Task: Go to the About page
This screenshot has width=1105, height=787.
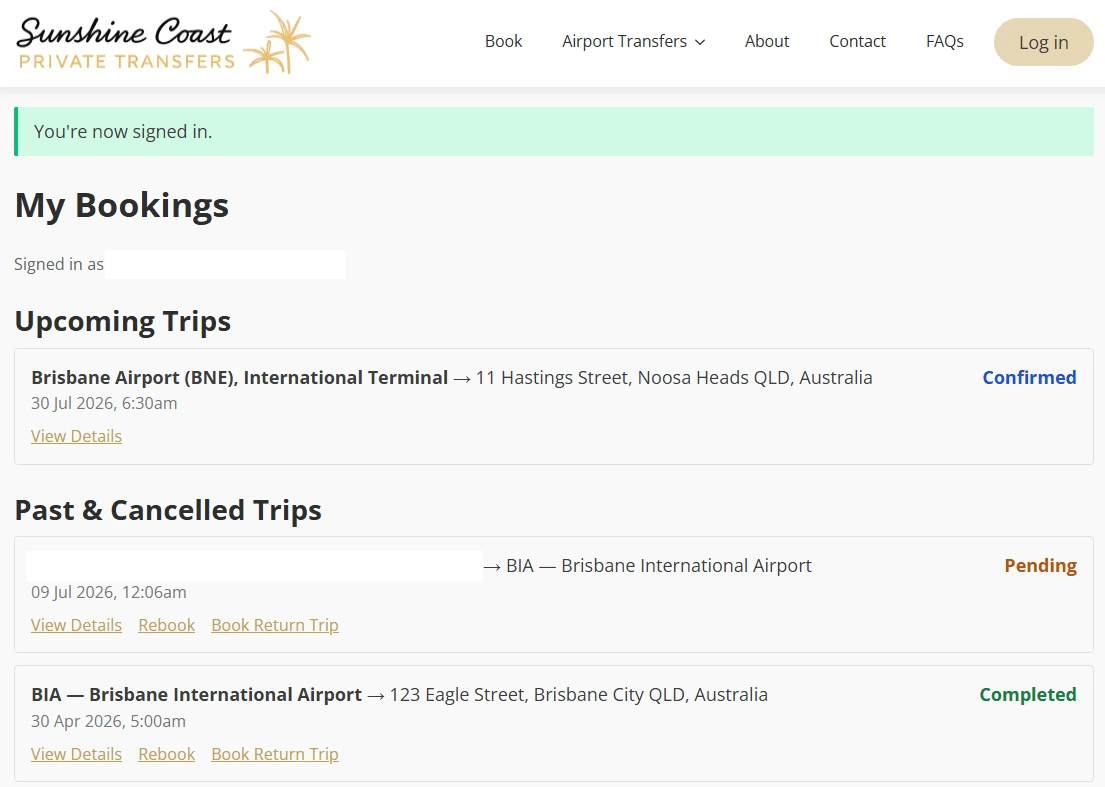Action: (x=767, y=42)
